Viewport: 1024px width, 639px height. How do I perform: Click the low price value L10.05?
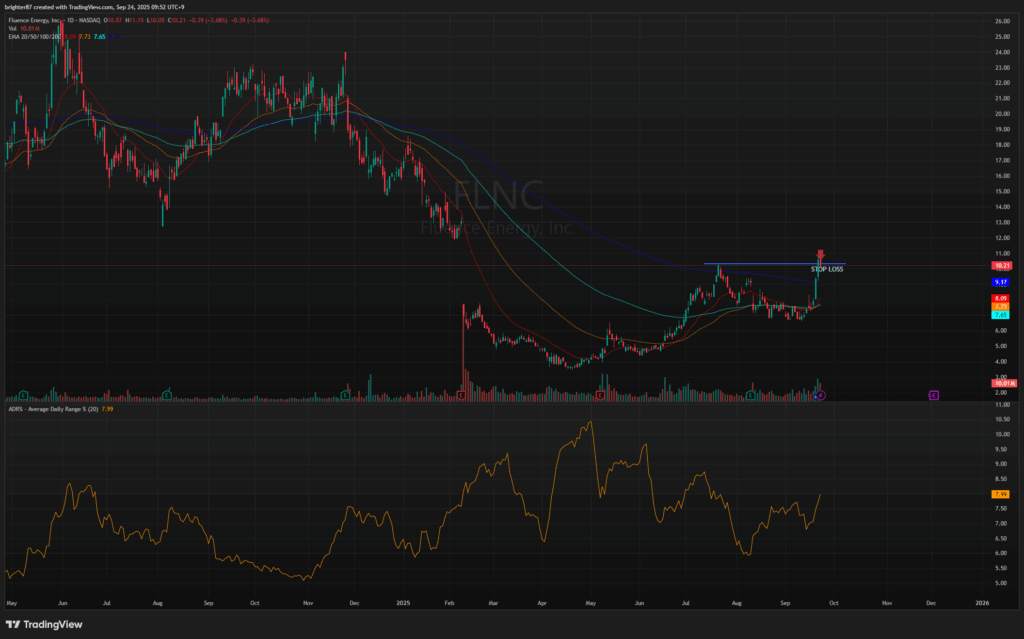tap(156, 20)
